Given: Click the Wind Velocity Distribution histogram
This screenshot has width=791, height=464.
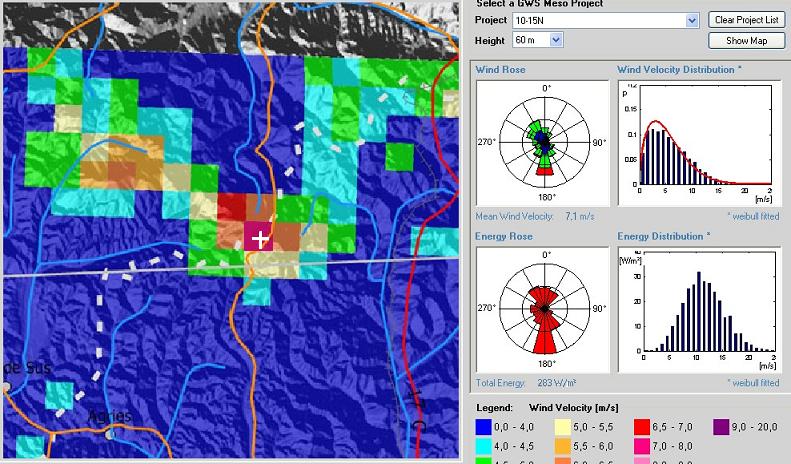Looking at the screenshot, I should click(x=700, y=143).
